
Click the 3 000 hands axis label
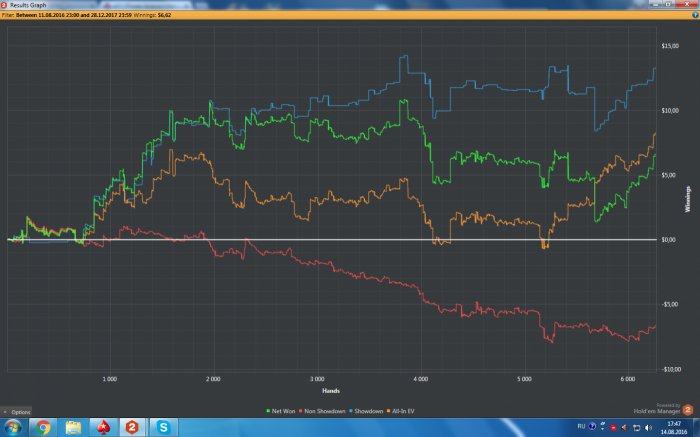click(317, 379)
